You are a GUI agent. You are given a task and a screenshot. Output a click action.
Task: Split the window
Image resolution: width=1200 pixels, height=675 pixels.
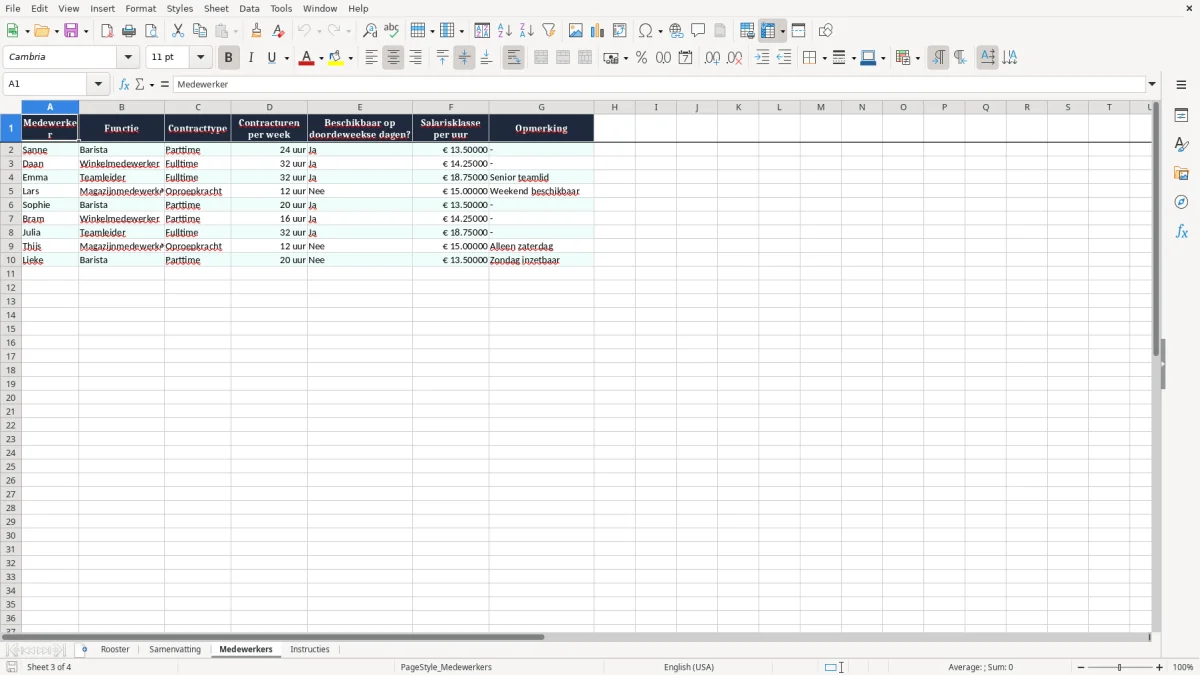pyautogui.click(x=799, y=31)
